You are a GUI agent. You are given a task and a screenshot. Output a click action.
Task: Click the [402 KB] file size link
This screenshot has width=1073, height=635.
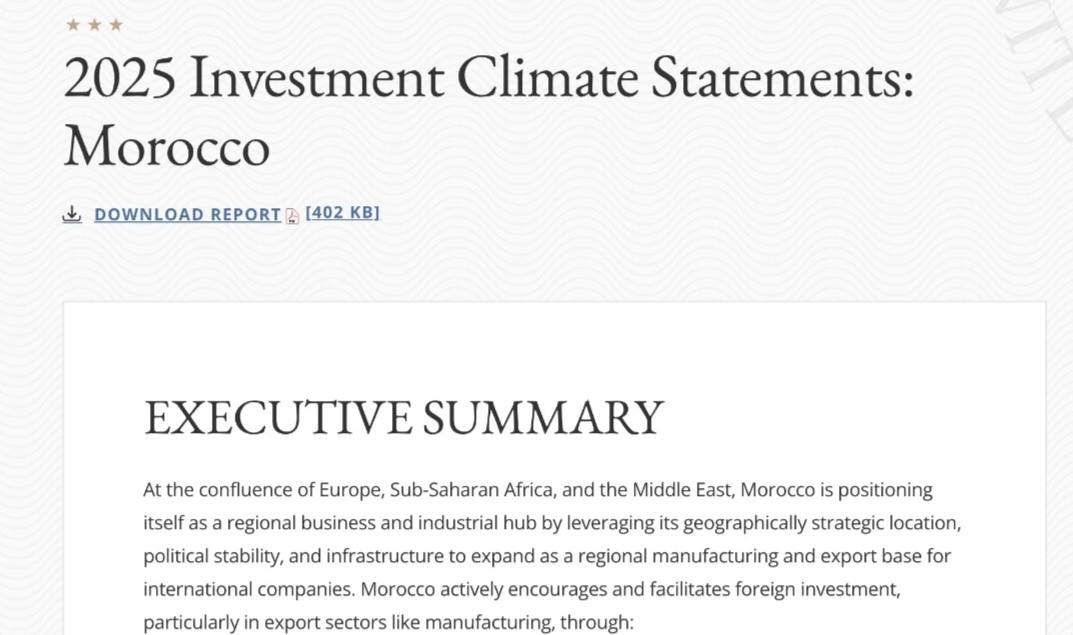tap(342, 212)
